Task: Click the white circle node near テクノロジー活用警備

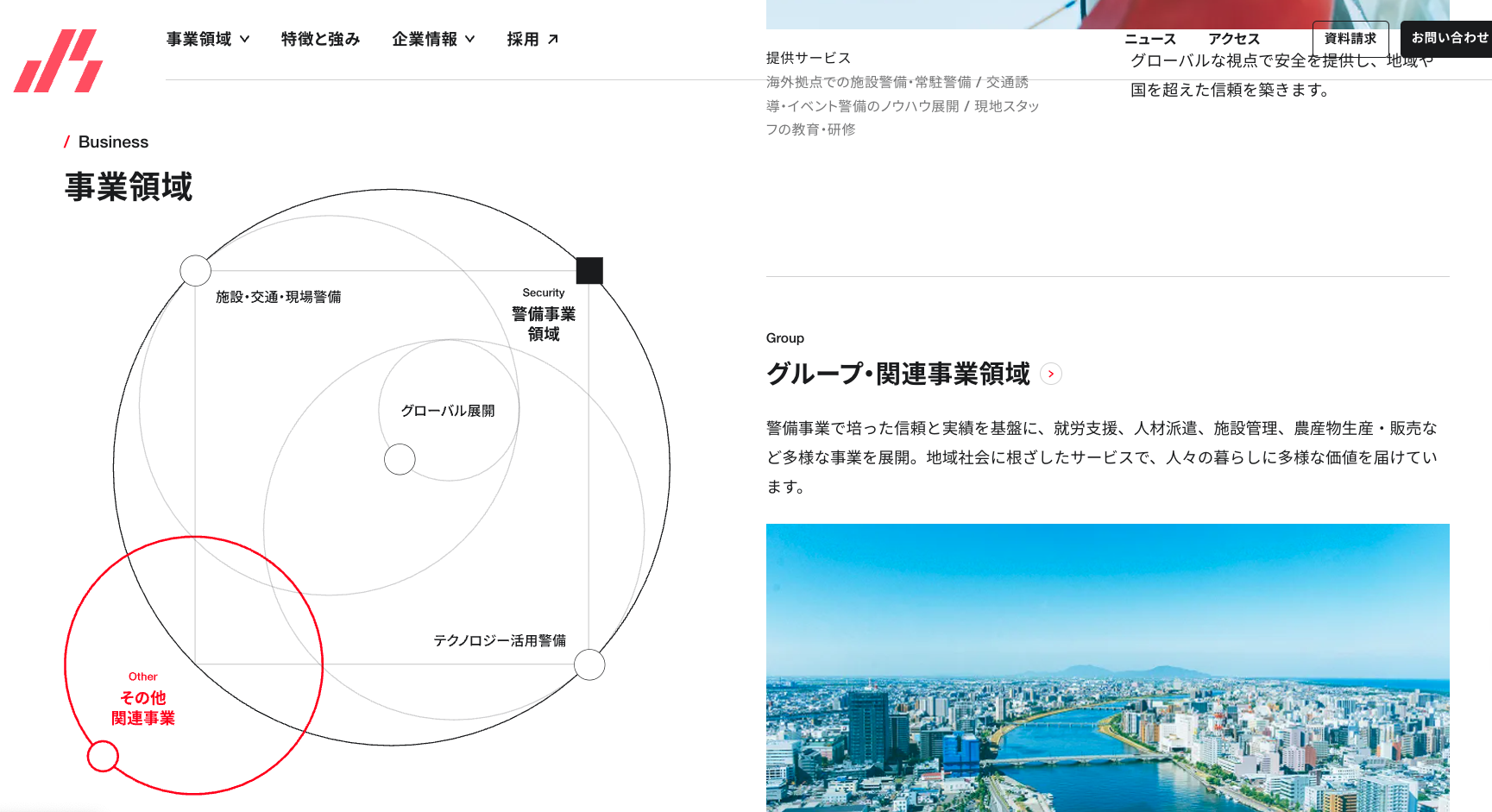Action: click(x=589, y=664)
